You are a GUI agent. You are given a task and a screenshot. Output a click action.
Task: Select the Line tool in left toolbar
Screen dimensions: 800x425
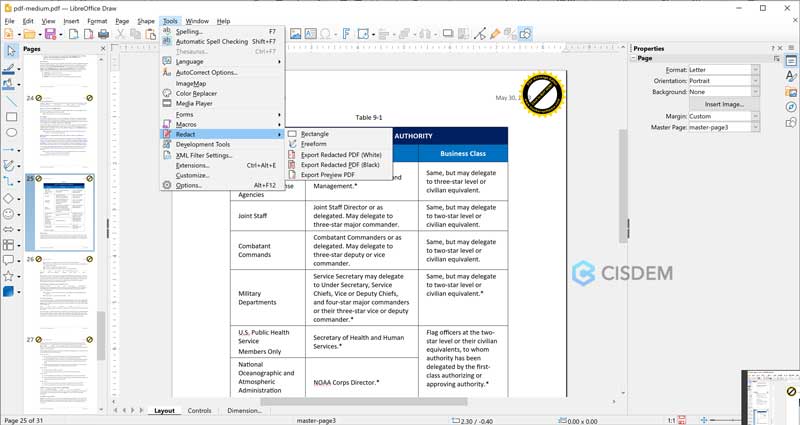click(x=11, y=101)
